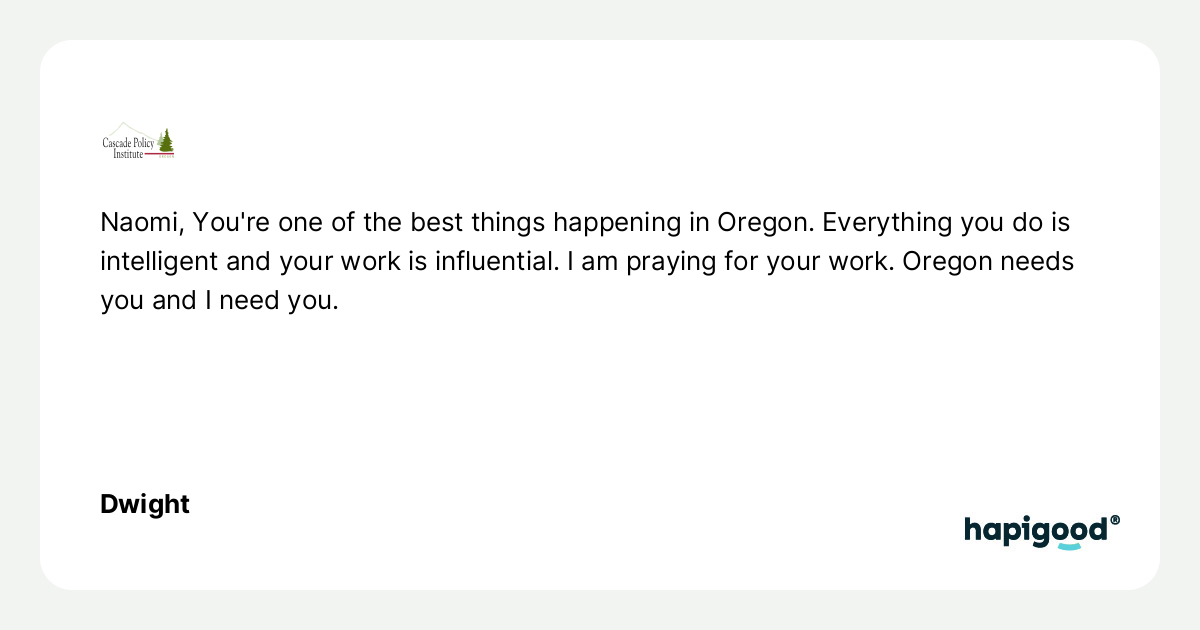Viewport: 1200px width, 630px height.
Task: Click the red line in Cascade logo
Action: point(159,153)
